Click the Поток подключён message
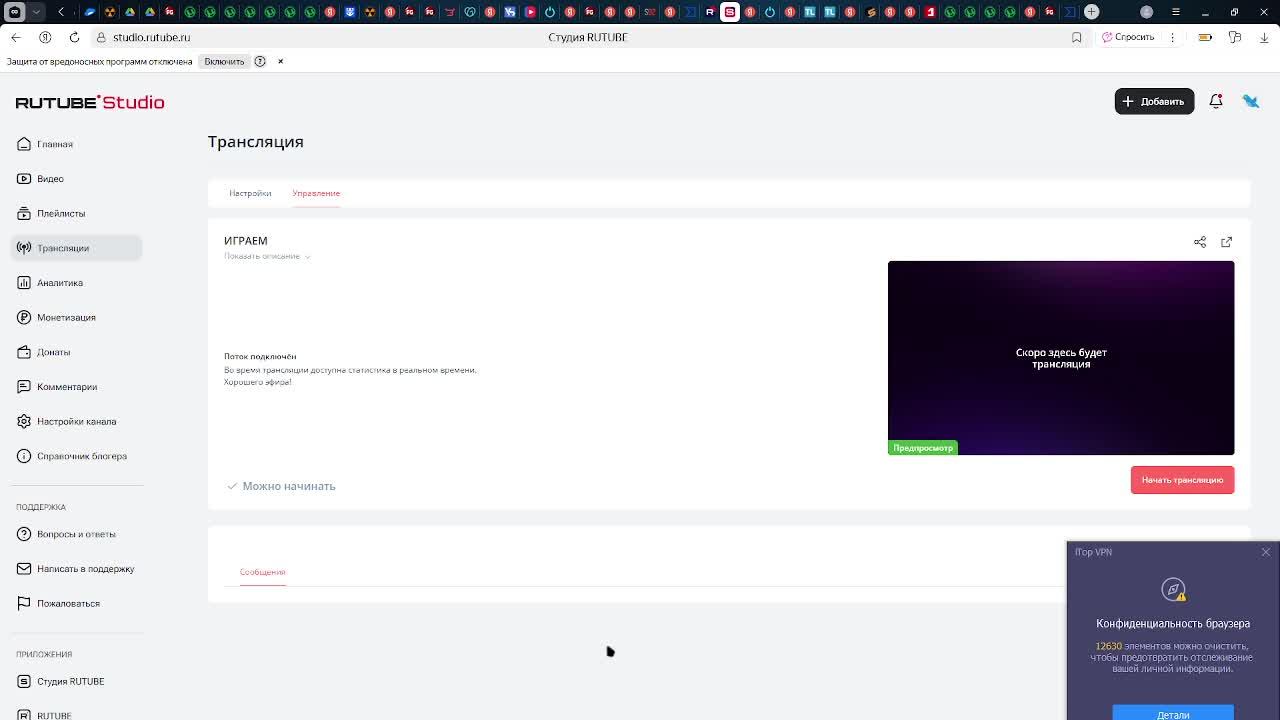Image resolution: width=1280 pixels, height=720 pixels. [260, 356]
